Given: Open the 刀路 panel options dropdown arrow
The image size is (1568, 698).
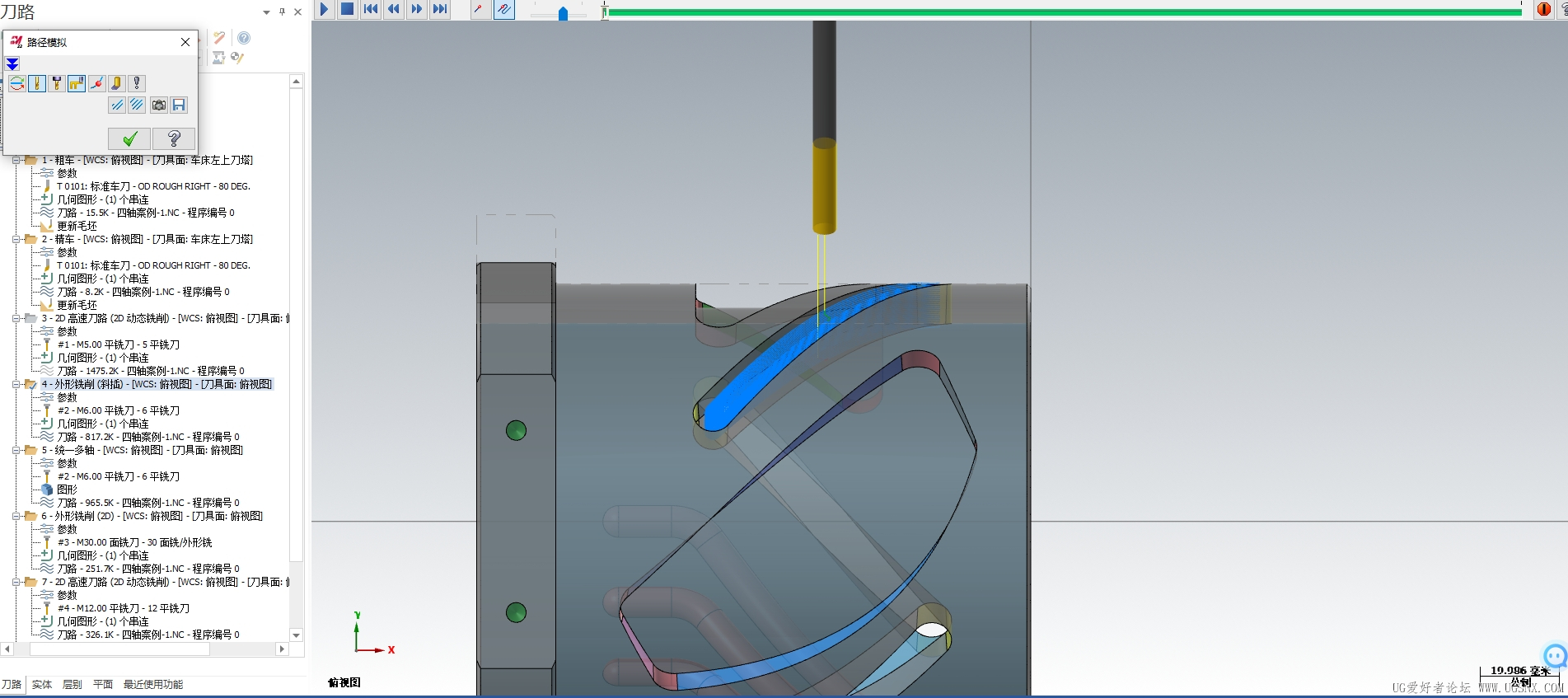Looking at the screenshot, I should pos(266,12).
